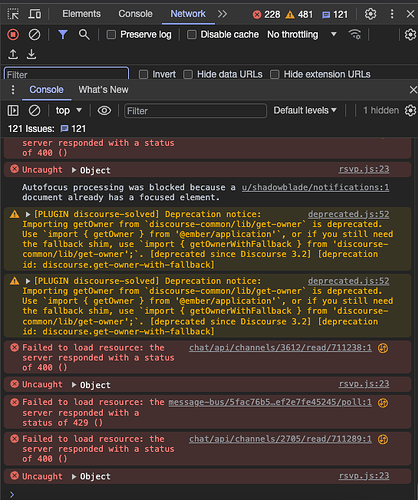
Task: Click the 1 hidden messages label
Action: coord(381,111)
